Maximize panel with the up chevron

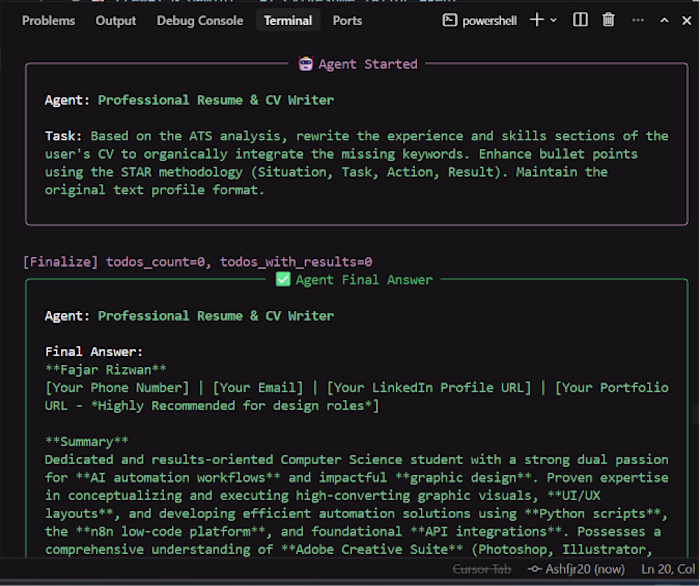click(664, 20)
